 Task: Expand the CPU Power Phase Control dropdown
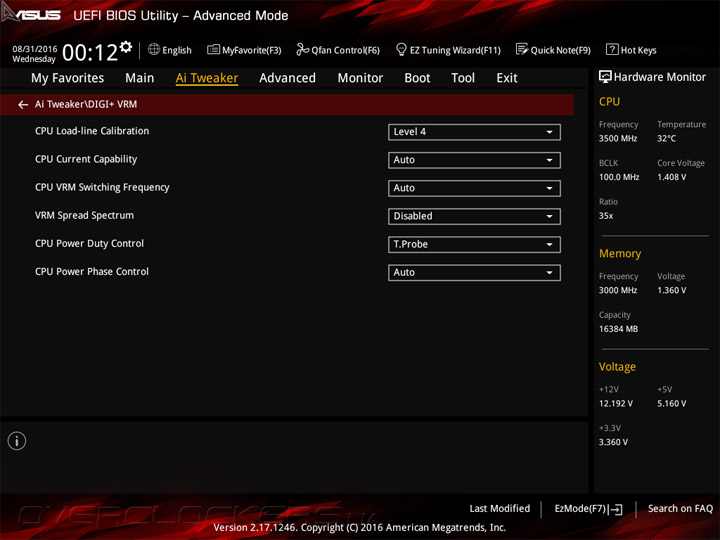(x=474, y=273)
